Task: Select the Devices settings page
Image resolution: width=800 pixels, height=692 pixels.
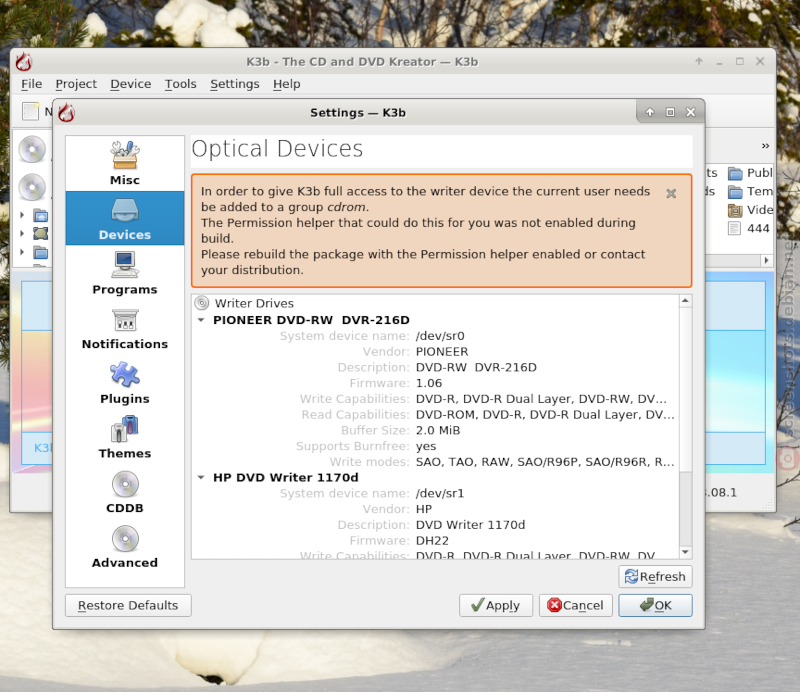Action: pos(125,218)
